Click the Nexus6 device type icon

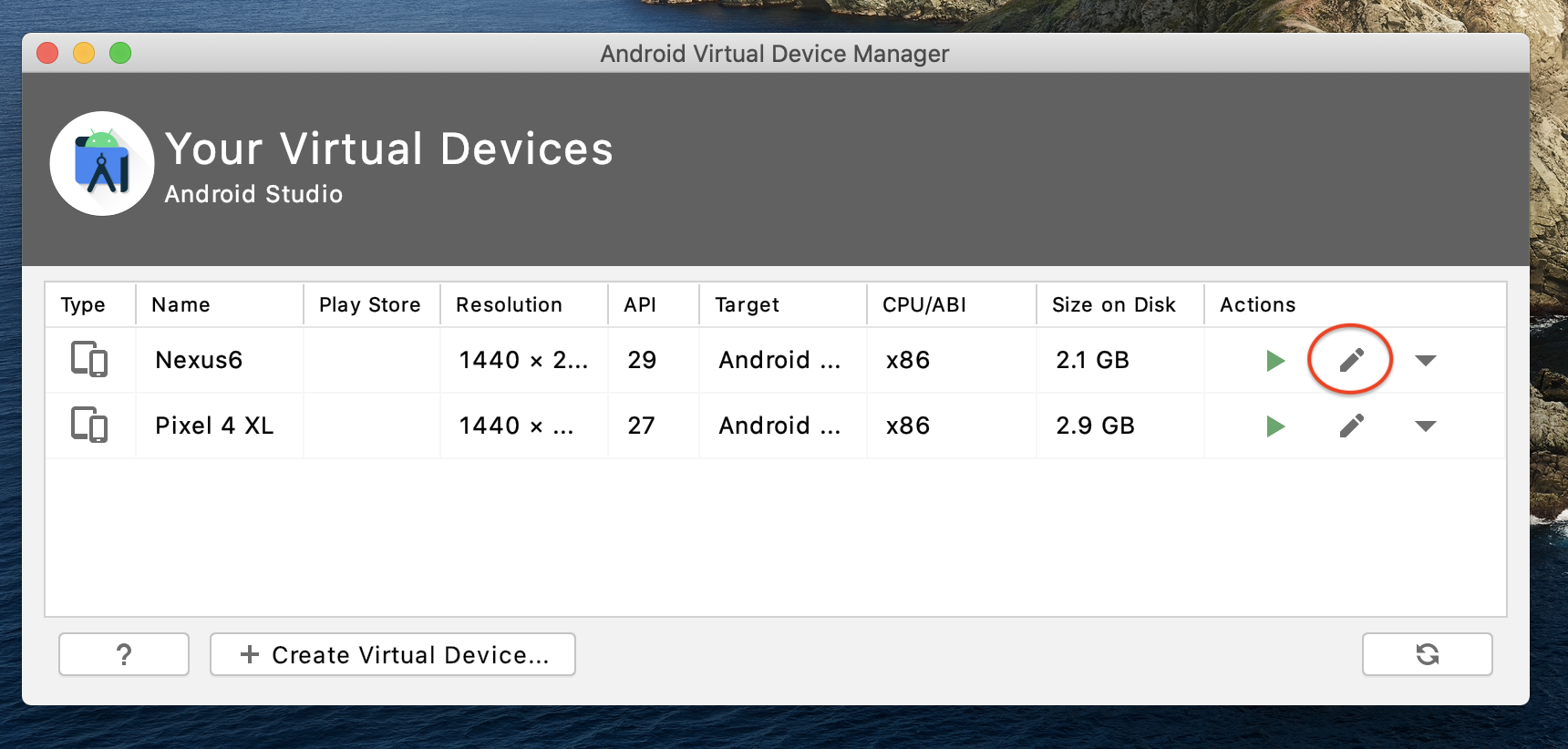click(x=89, y=360)
